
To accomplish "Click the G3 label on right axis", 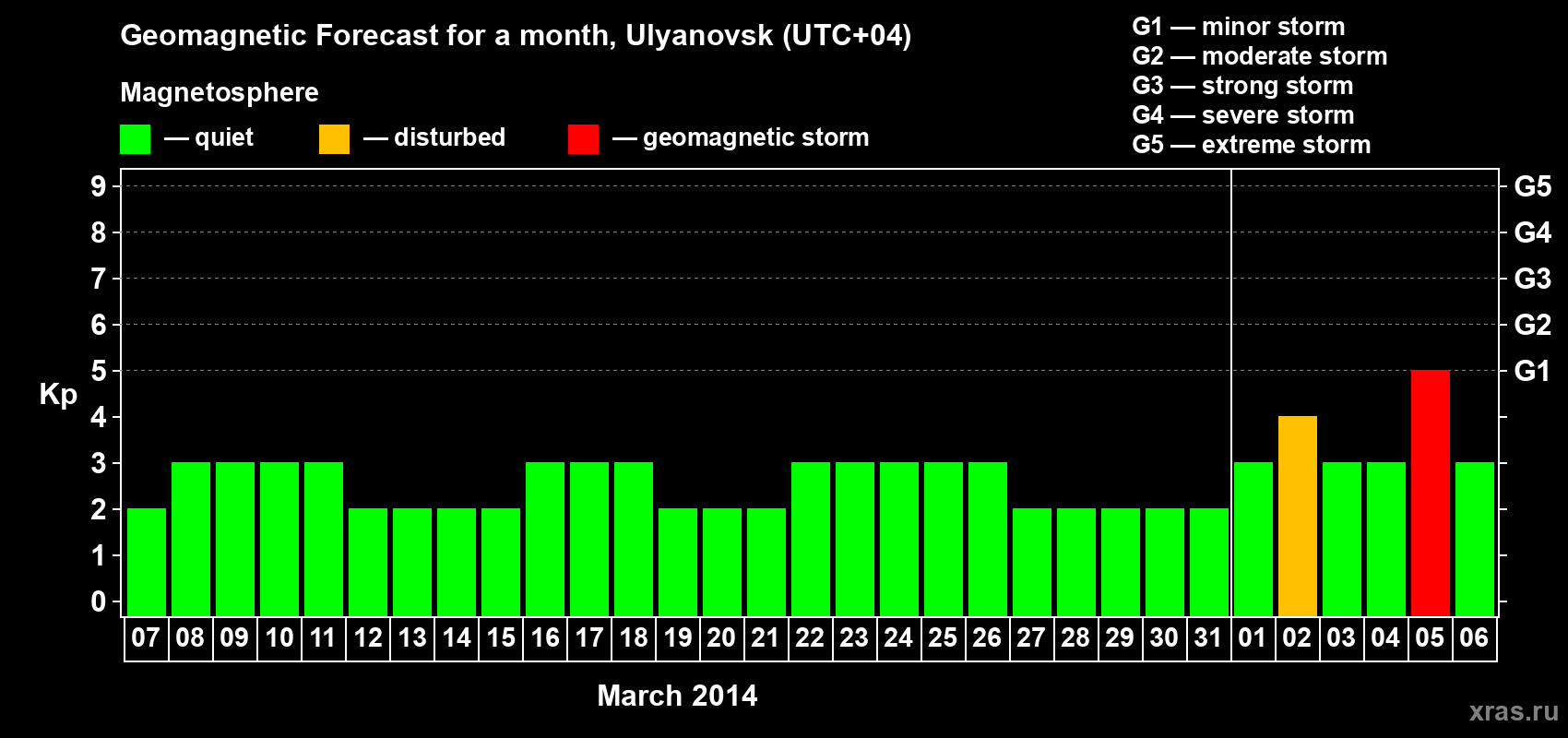I will point(1532,279).
